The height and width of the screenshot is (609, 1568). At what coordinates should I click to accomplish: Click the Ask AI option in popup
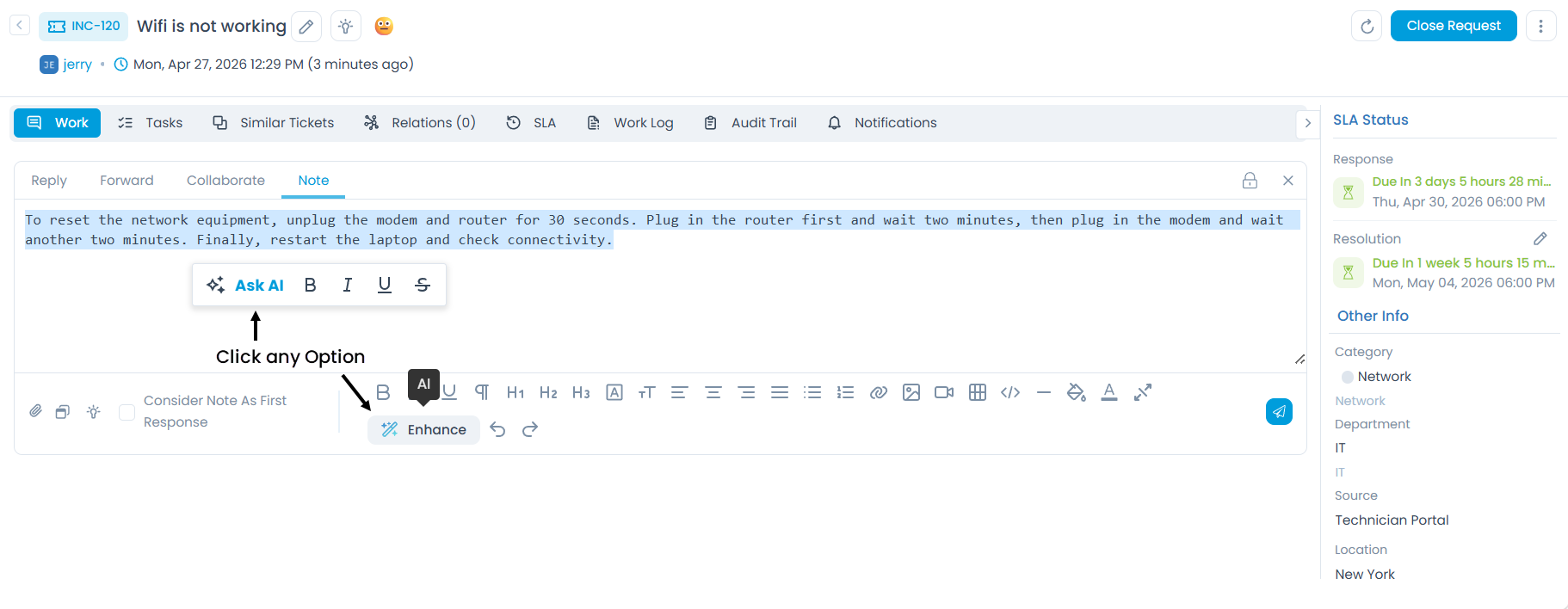click(x=246, y=286)
